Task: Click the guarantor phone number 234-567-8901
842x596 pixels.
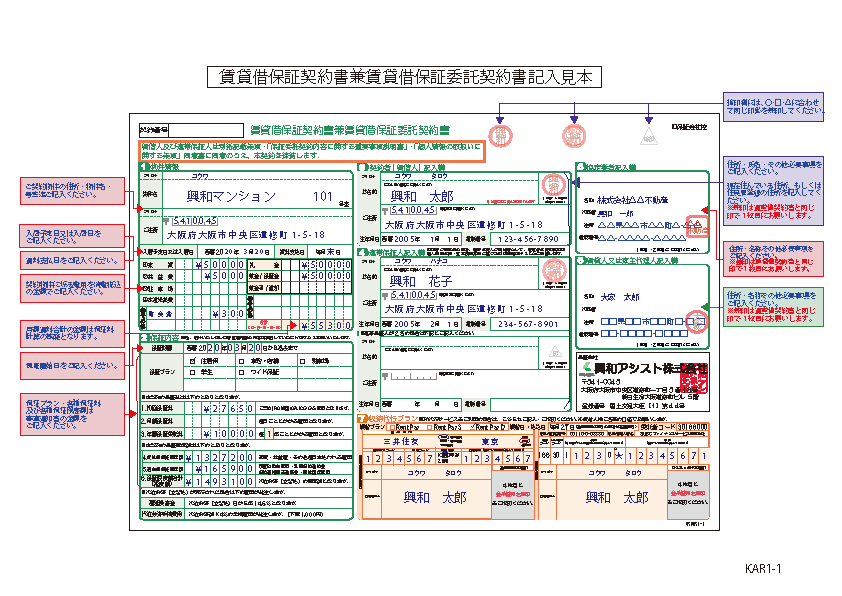Action: tap(528, 324)
